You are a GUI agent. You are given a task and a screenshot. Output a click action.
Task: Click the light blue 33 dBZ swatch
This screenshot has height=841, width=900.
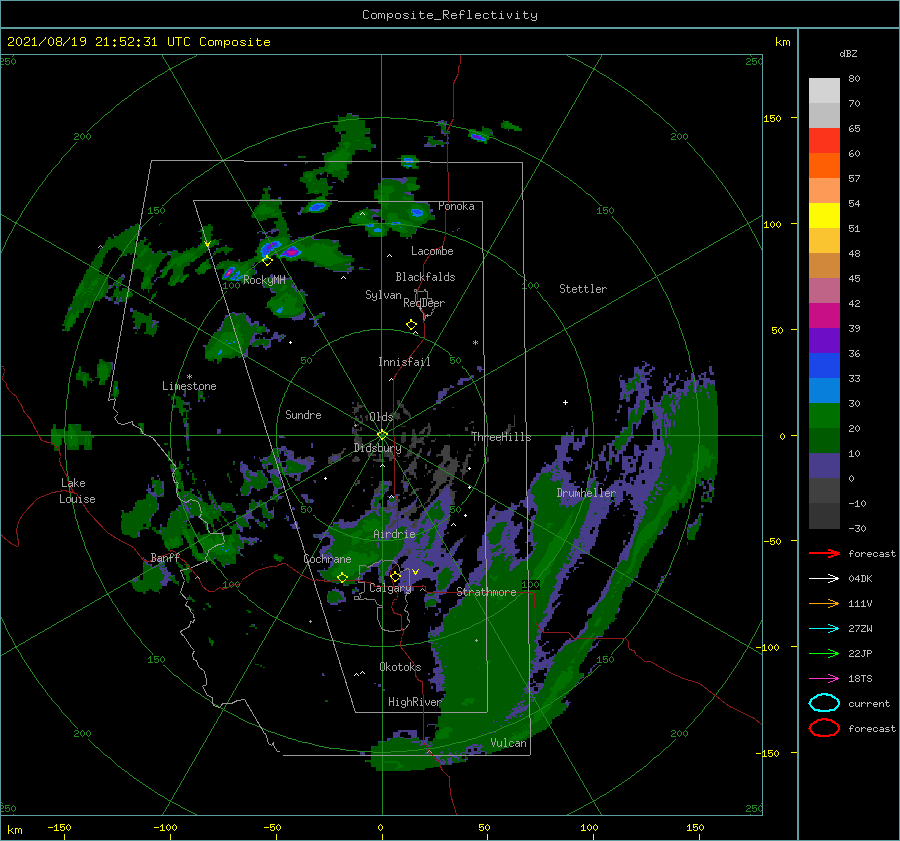pyautogui.click(x=824, y=390)
